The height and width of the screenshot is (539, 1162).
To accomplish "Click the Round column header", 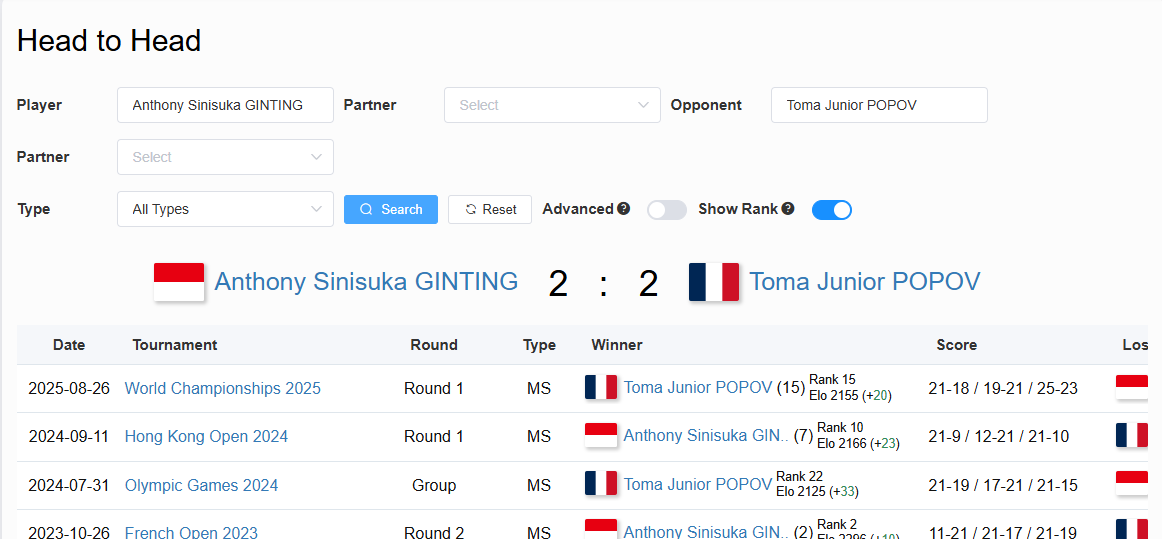I will pos(434,345).
